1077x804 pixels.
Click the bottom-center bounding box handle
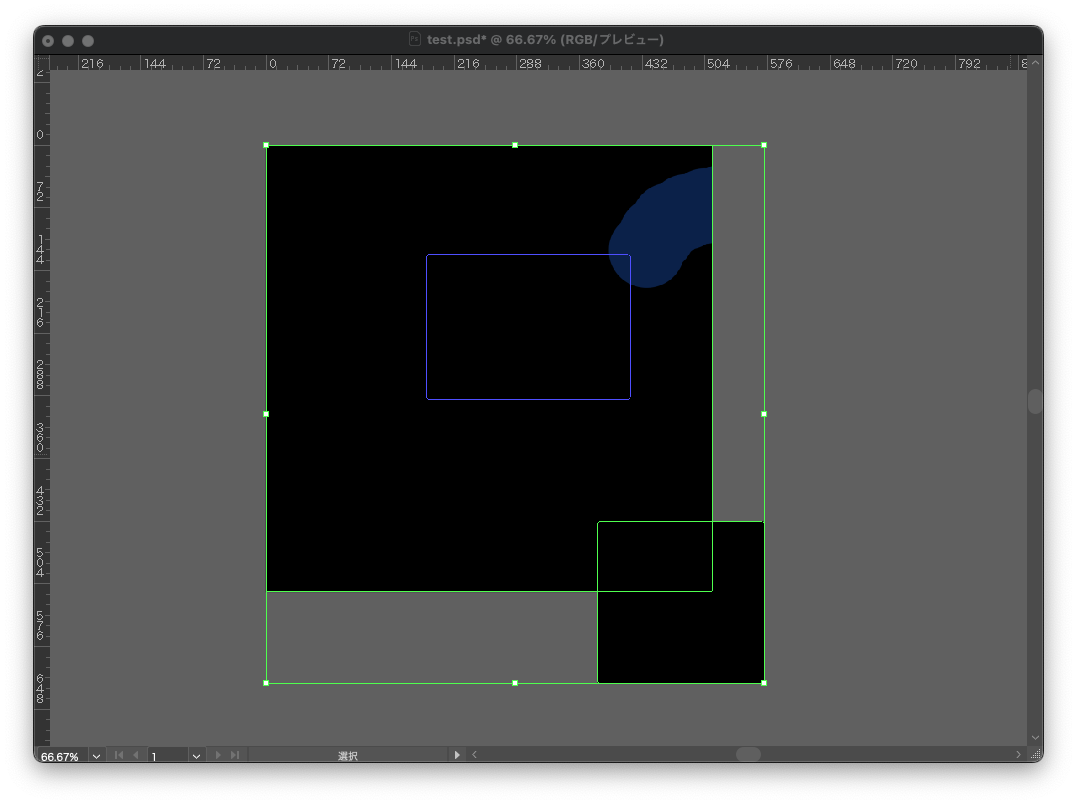pyautogui.click(x=515, y=683)
